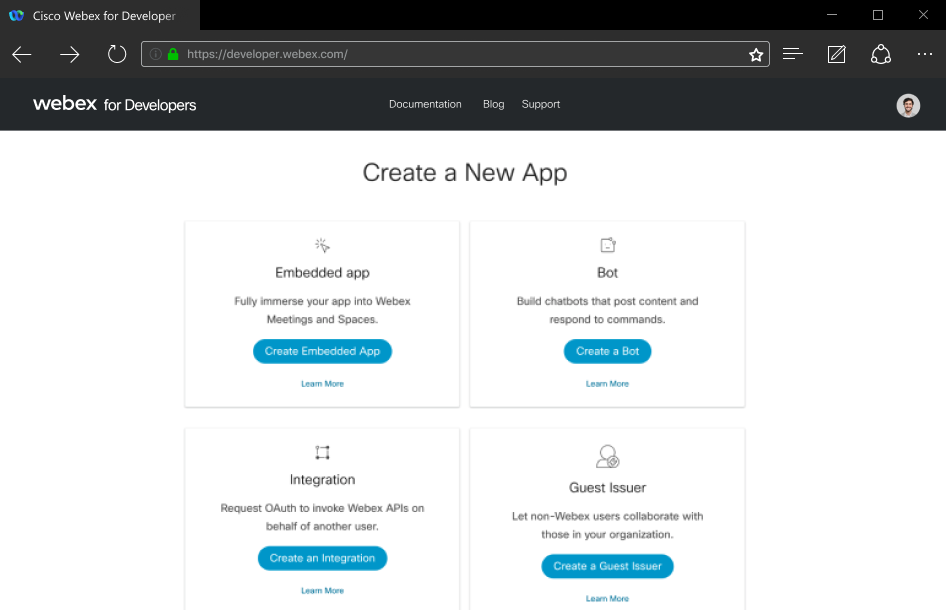Viewport: 946px width, 610px height.
Task: Select the Cisco Webex for Developer tab
Action: click(100, 16)
